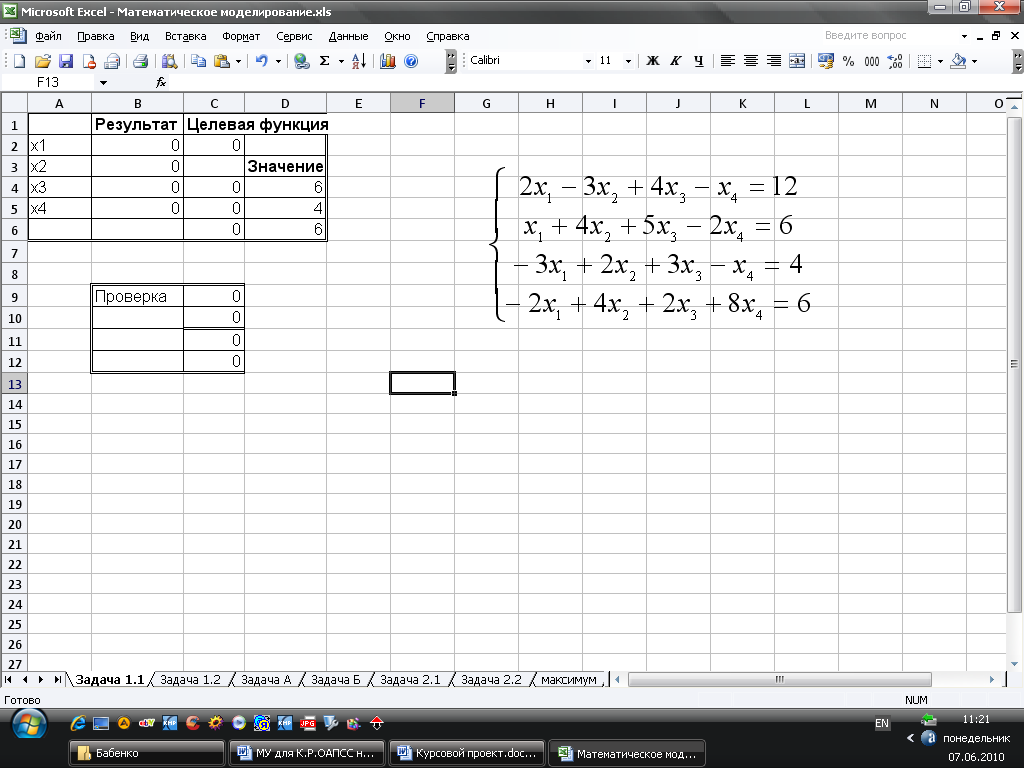
Task: Save the workbook with the floppy disk icon
Action: point(65,61)
